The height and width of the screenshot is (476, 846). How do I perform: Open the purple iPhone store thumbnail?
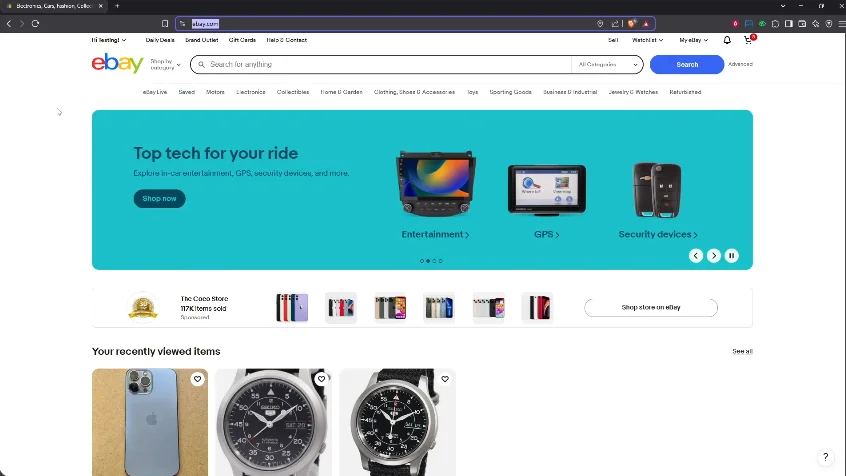point(292,308)
